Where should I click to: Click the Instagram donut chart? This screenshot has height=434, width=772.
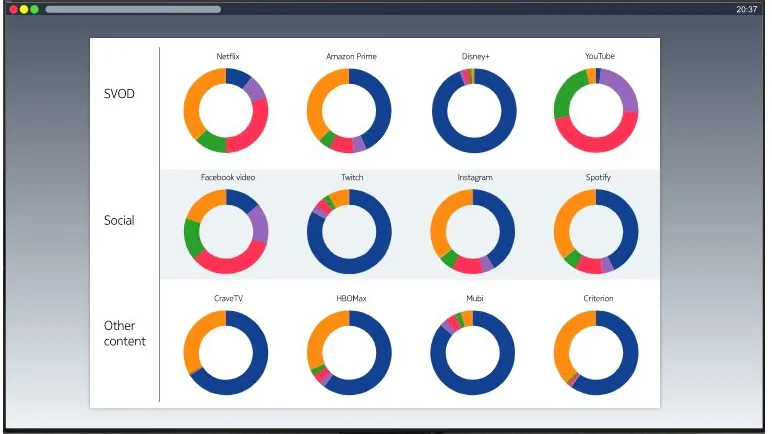pyautogui.click(x=473, y=232)
